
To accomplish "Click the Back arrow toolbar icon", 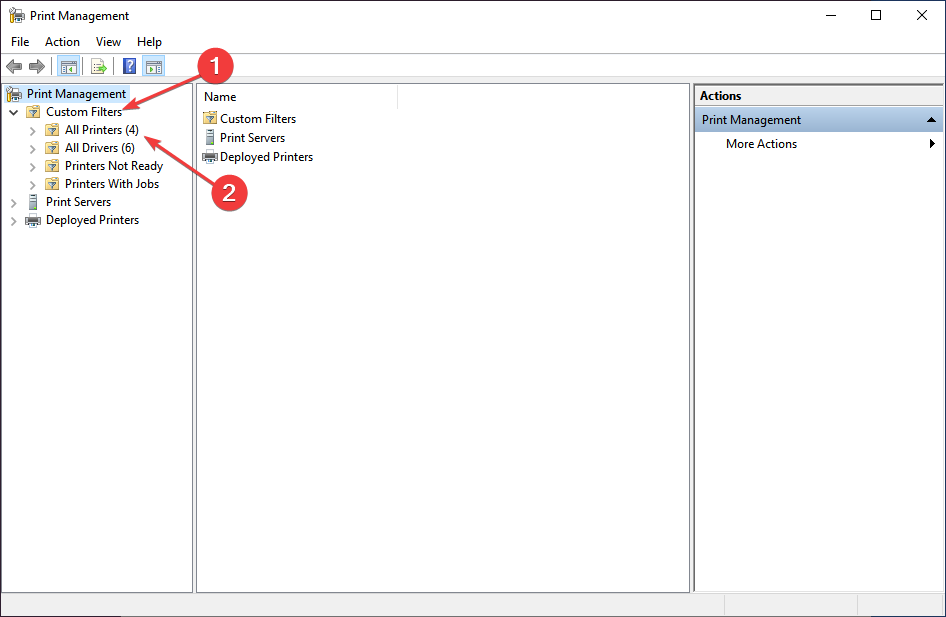I will [x=14, y=66].
